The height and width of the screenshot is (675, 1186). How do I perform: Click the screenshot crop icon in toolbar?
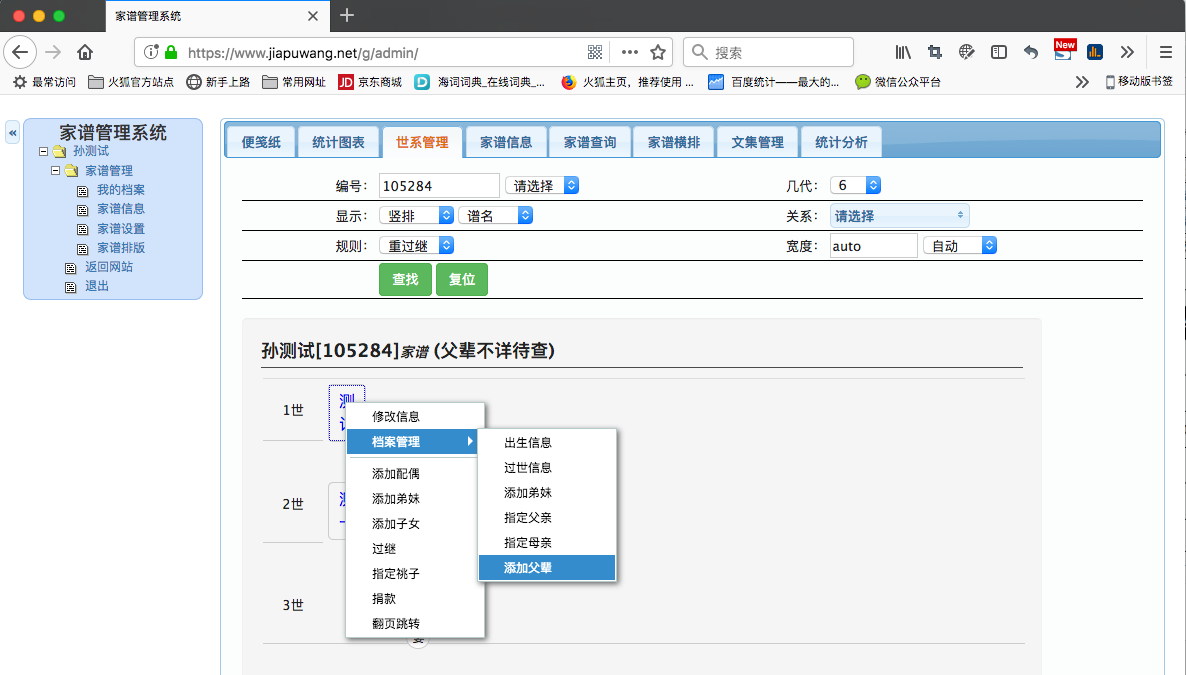[935, 52]
